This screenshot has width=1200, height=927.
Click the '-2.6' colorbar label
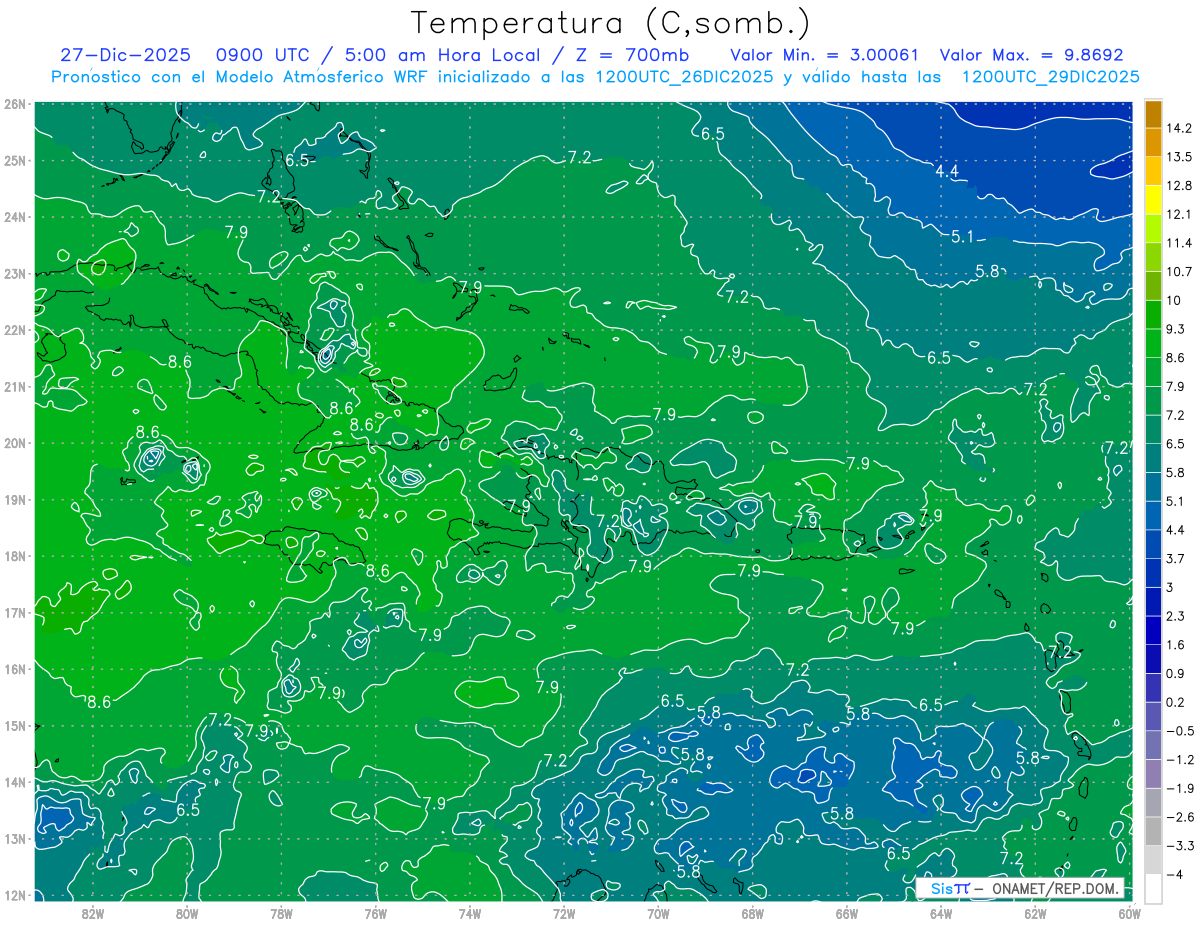pos(1179,817)
